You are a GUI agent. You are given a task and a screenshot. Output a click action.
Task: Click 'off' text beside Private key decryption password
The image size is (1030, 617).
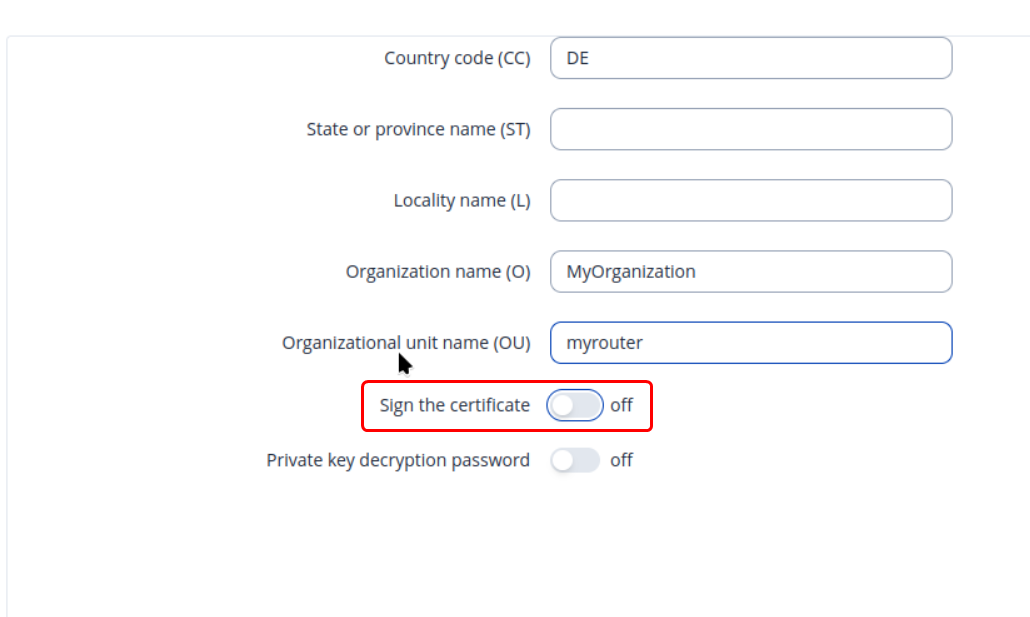tap(622, 460)
